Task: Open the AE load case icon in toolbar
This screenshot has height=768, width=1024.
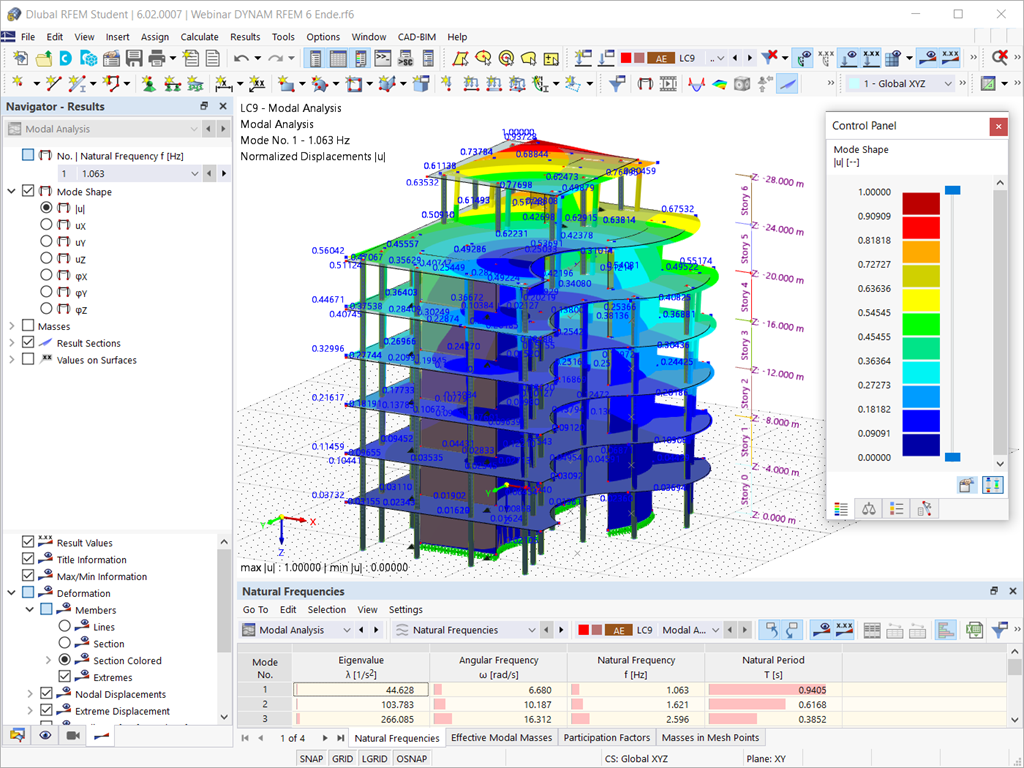Action: pos(661,57)
